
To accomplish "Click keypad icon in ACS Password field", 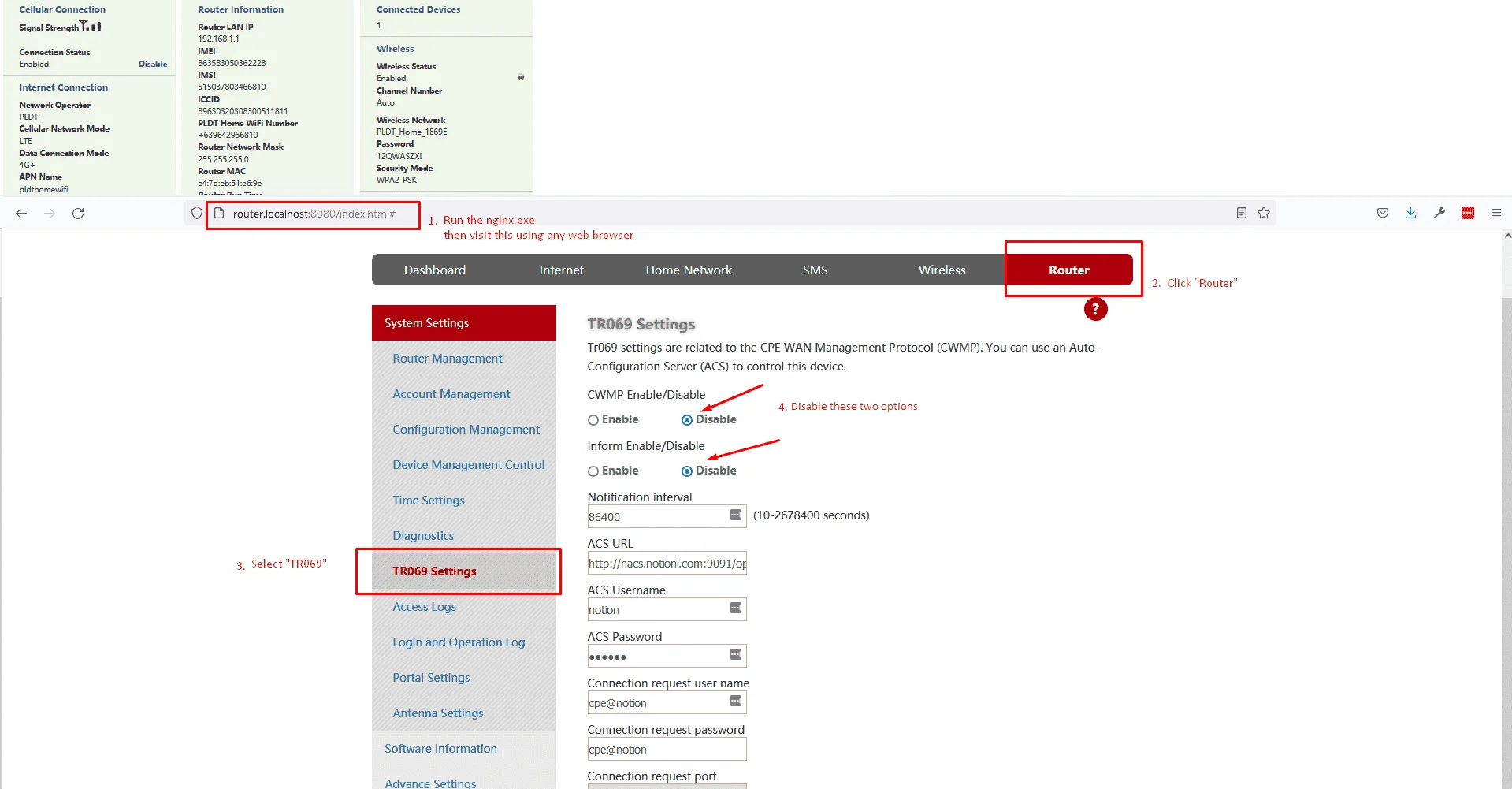I will tap(736, 655).
